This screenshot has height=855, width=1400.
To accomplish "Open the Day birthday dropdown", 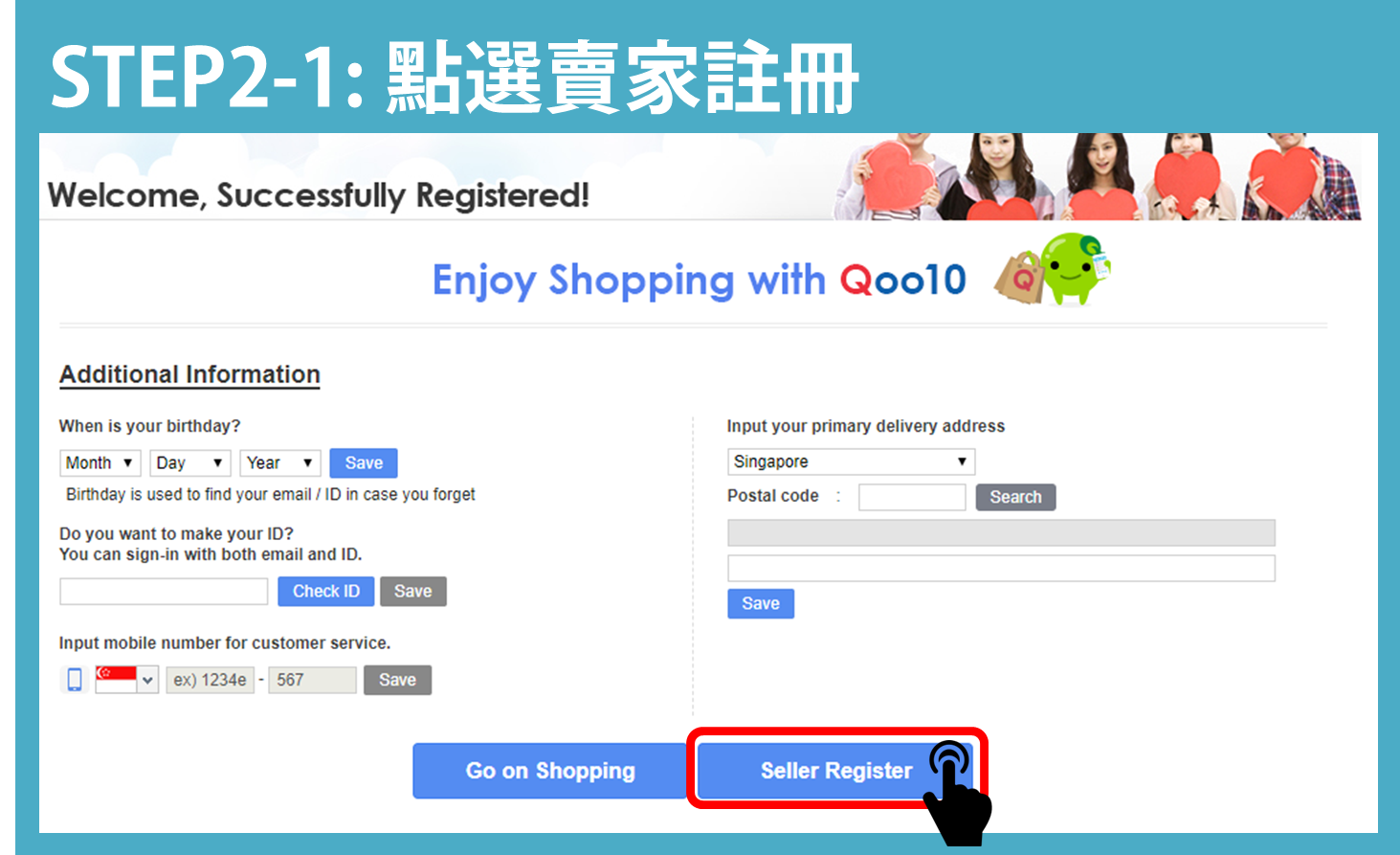I will 190,463.
